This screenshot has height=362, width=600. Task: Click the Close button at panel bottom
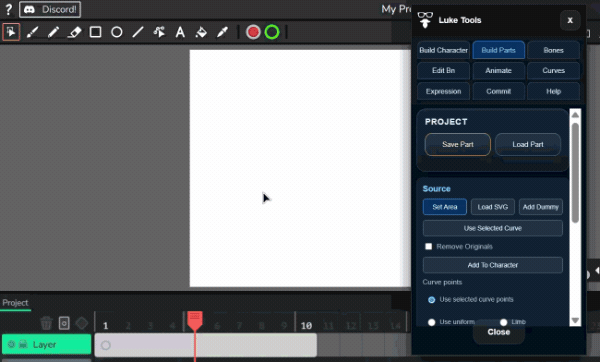(x=499, y=332)
